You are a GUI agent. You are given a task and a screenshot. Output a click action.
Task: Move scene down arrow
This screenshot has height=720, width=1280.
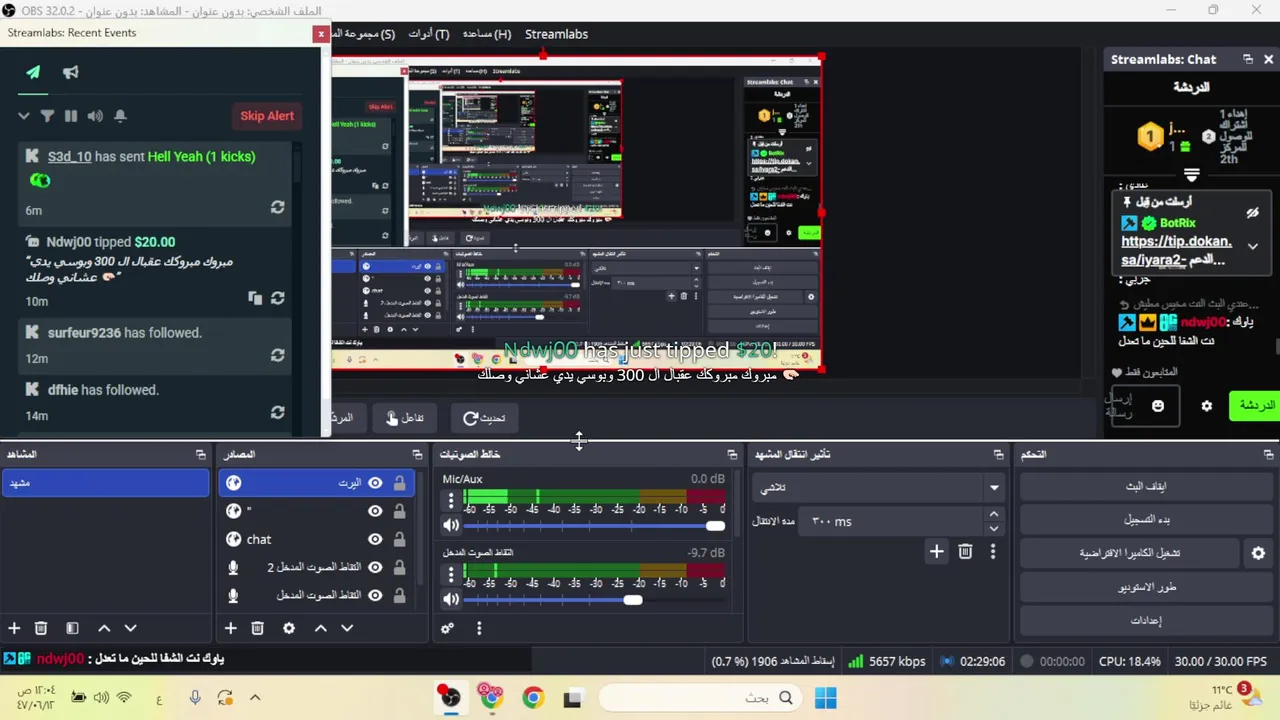click(130, 628)
